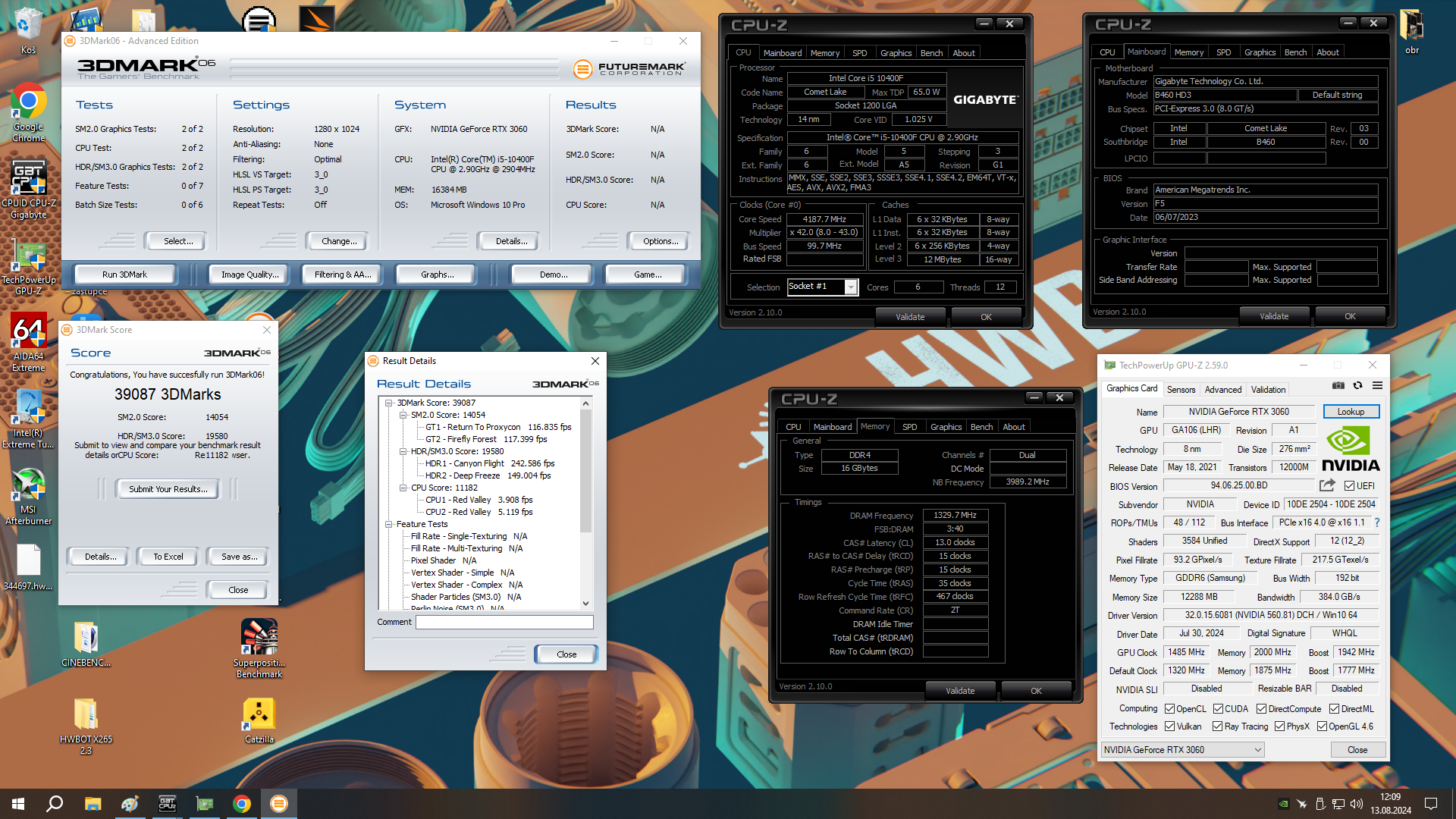The height and width of the screenshot is (819, 1456).
Task: Click Lookup button in GPU-Z
Action: coord(1351,412)
